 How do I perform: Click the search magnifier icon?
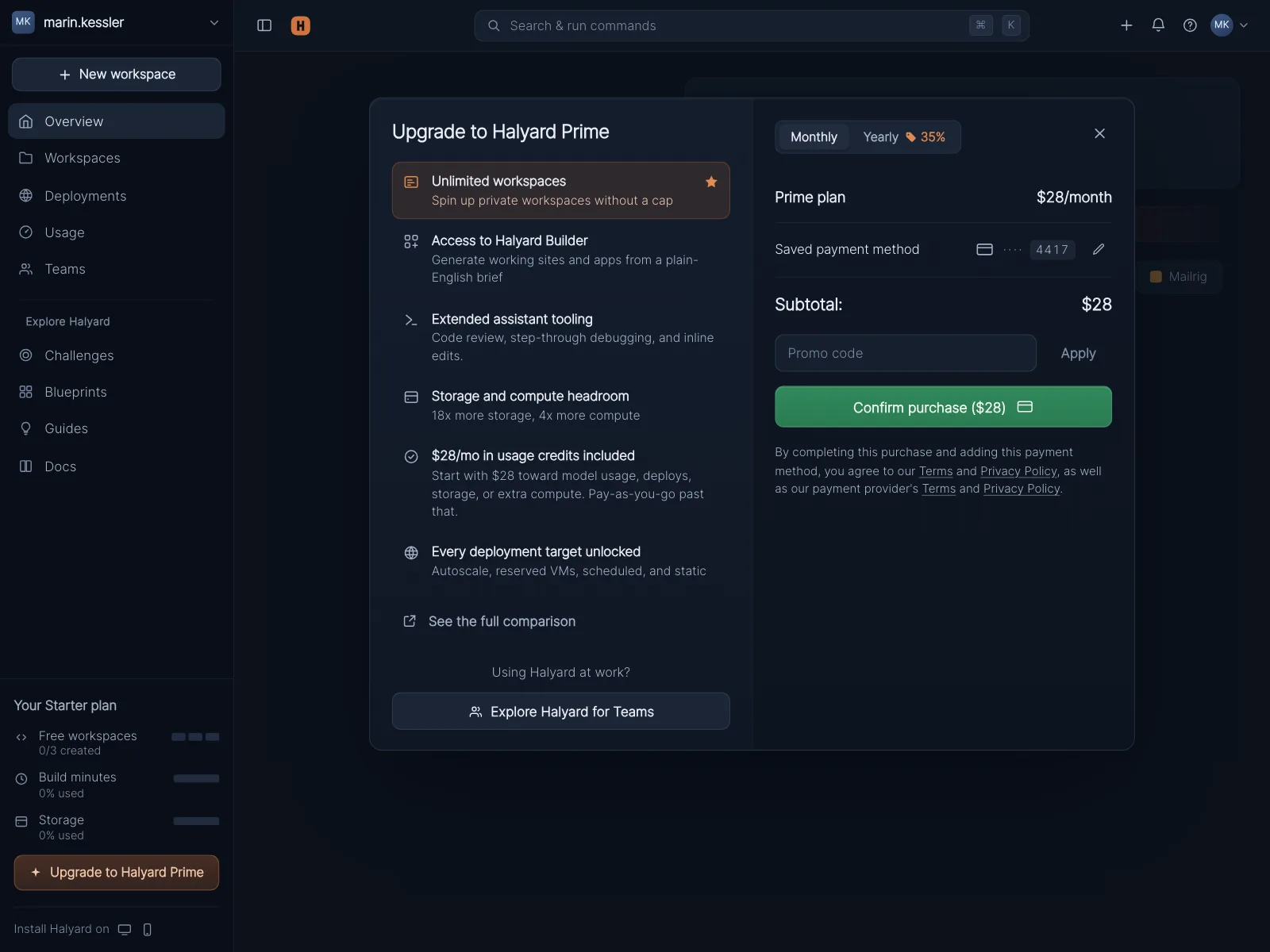(x=494, y=25)
